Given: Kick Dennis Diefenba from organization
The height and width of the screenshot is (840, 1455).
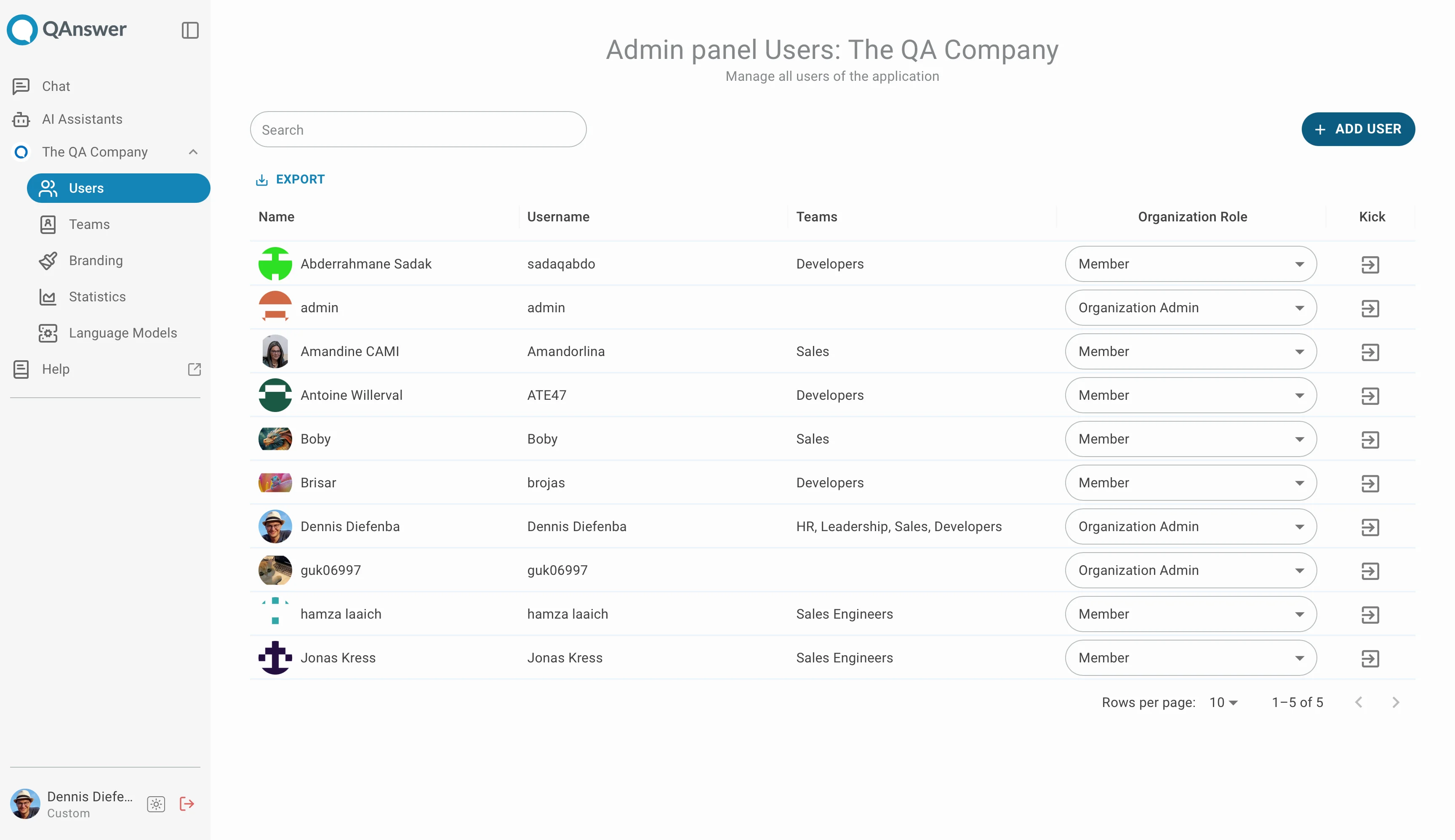Looking at the screenshot, I should pyautogui.click(x=1370, y=527).
